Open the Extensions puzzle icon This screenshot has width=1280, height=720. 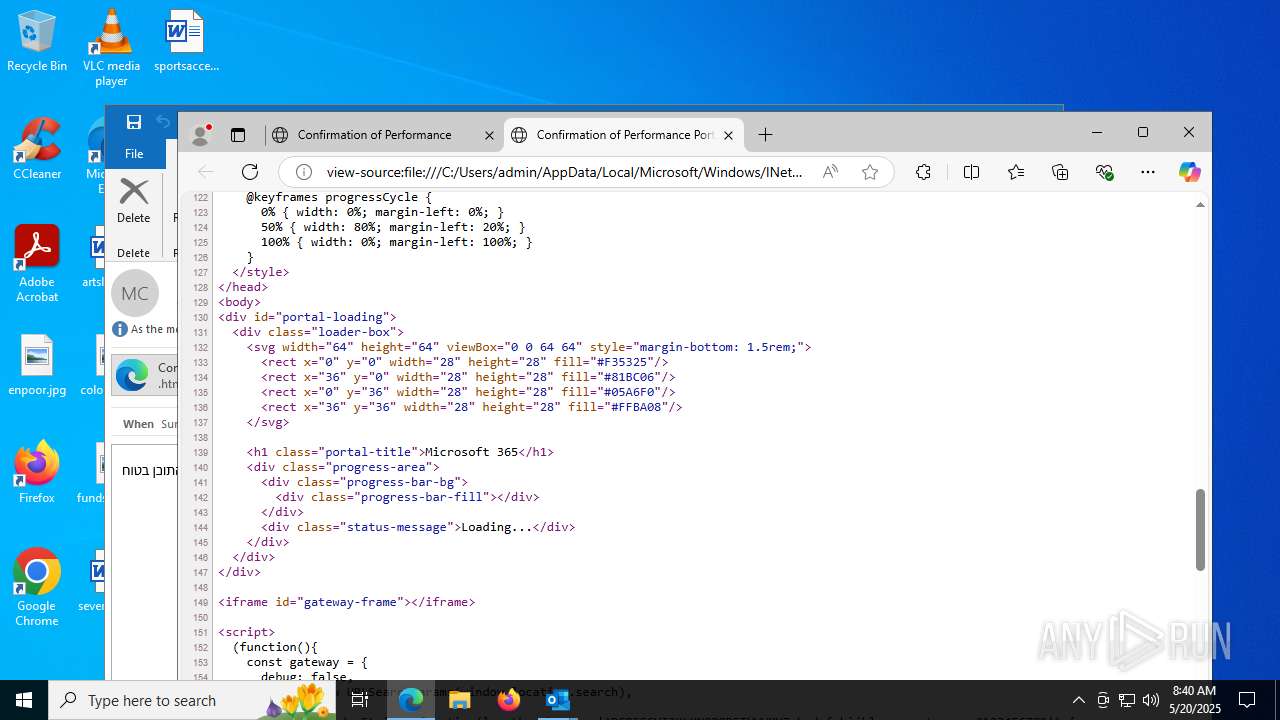(x=923, y=172)
